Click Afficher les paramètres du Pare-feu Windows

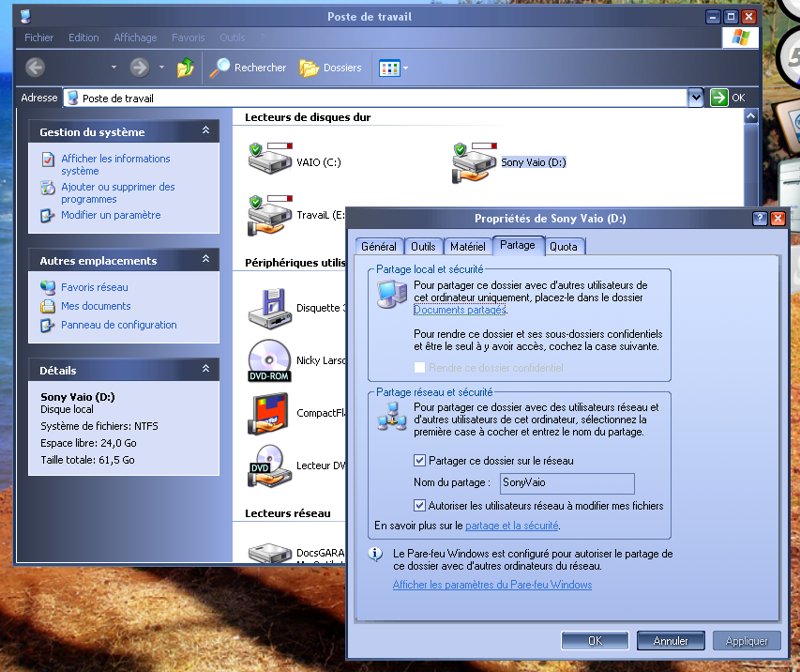click(x=492, y=585)
